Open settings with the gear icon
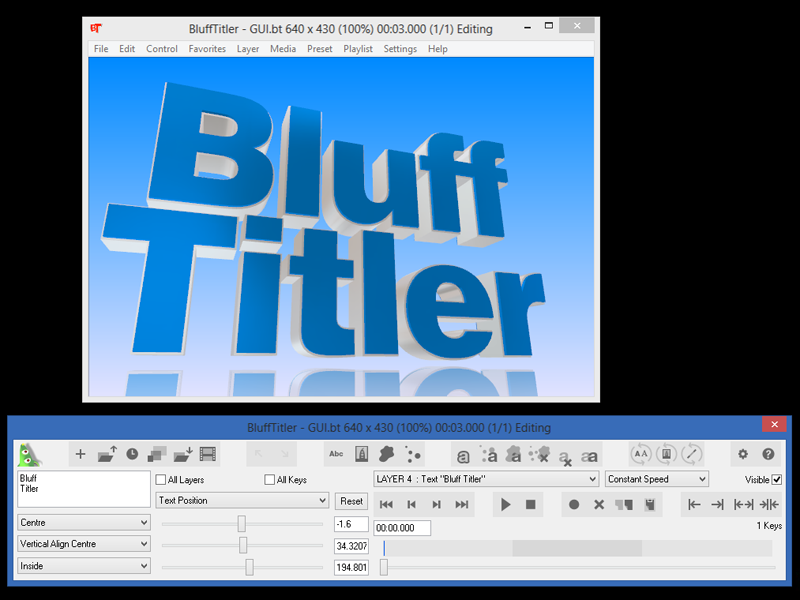800x600 pixels. [x=743, y=454]
